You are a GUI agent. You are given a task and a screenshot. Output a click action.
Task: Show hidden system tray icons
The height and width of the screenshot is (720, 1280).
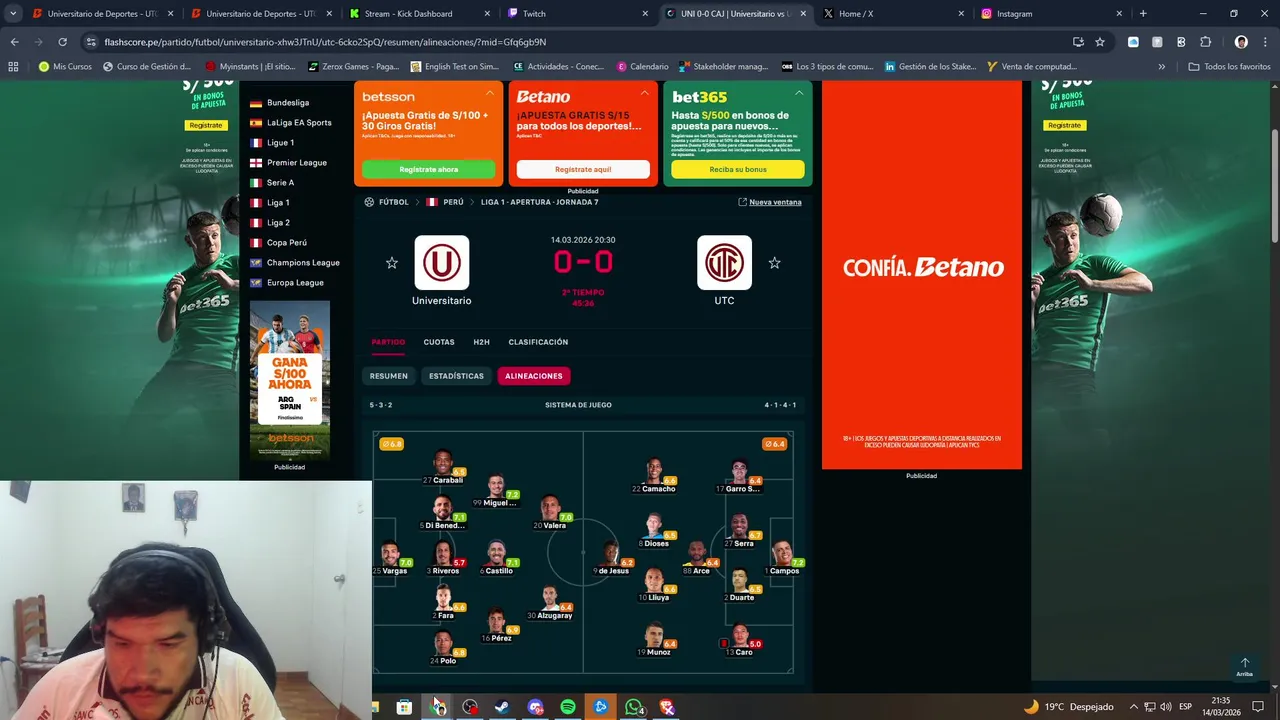pyautogui.click(x=1133, y=707)
